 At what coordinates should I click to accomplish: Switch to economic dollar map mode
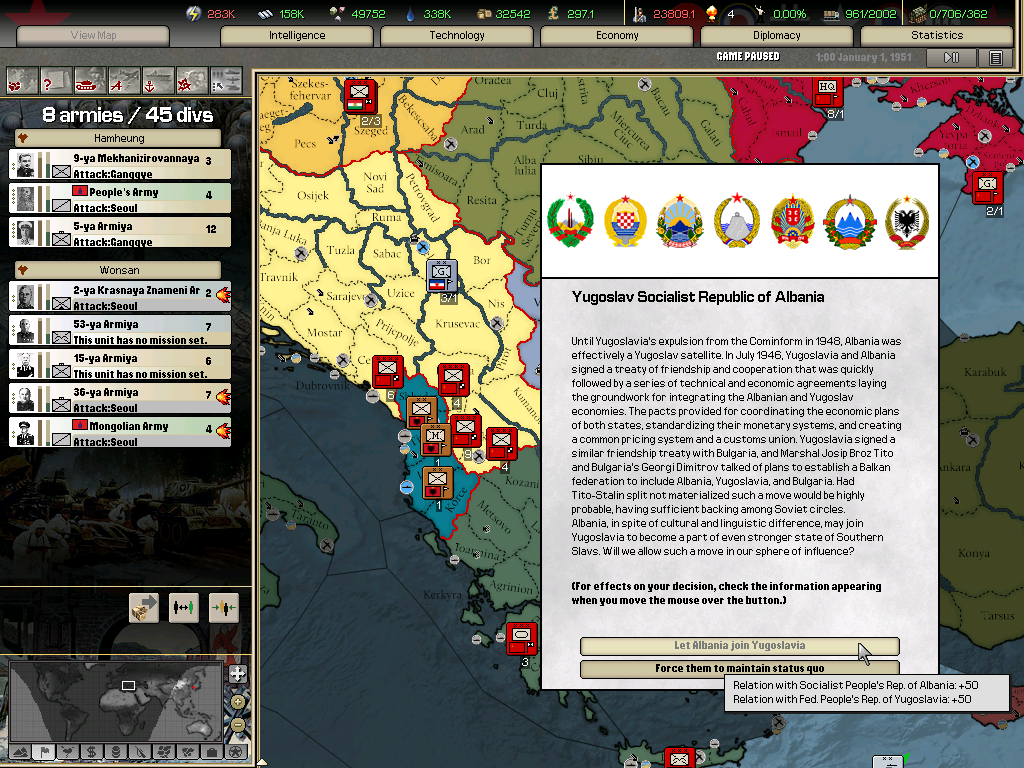[91, 751]
